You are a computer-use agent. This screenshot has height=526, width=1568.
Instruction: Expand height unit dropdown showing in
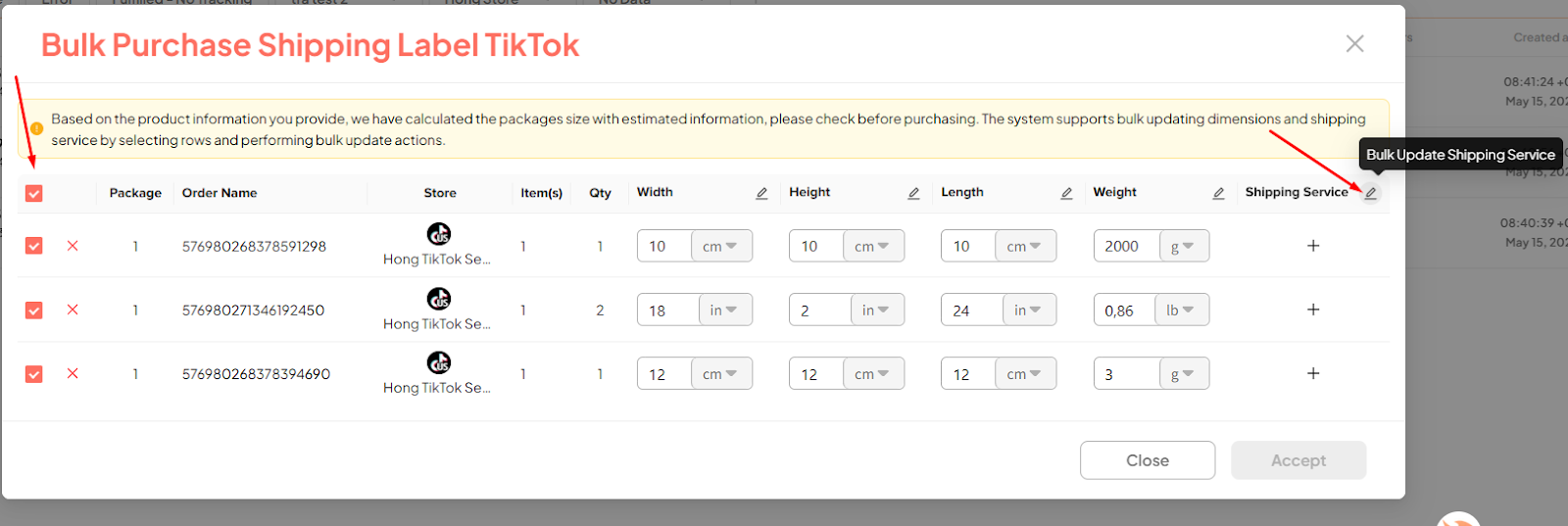pos(876,310)
